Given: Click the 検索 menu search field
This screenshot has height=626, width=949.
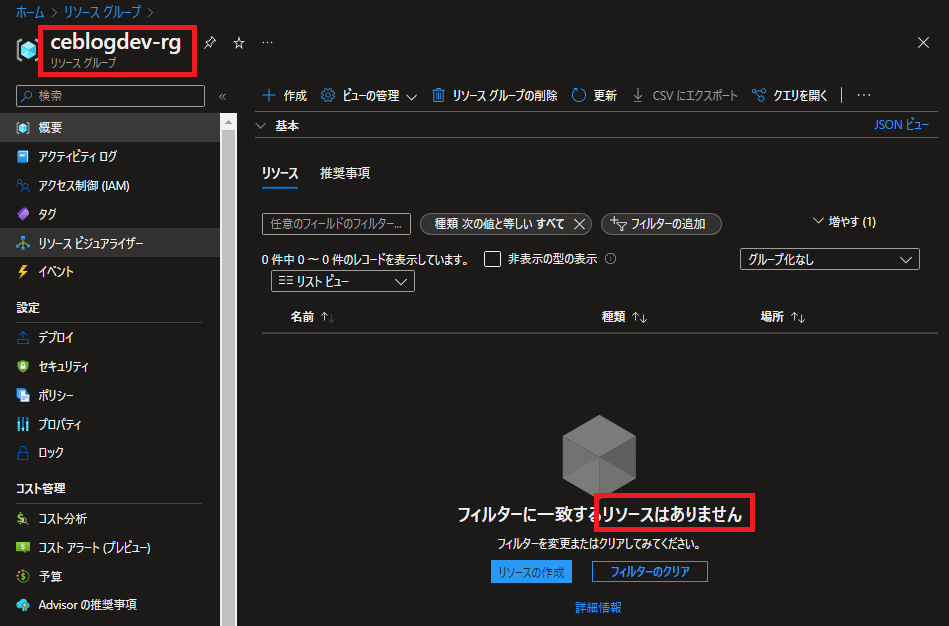Looking at the screenshot, I should tap(111, 96).
